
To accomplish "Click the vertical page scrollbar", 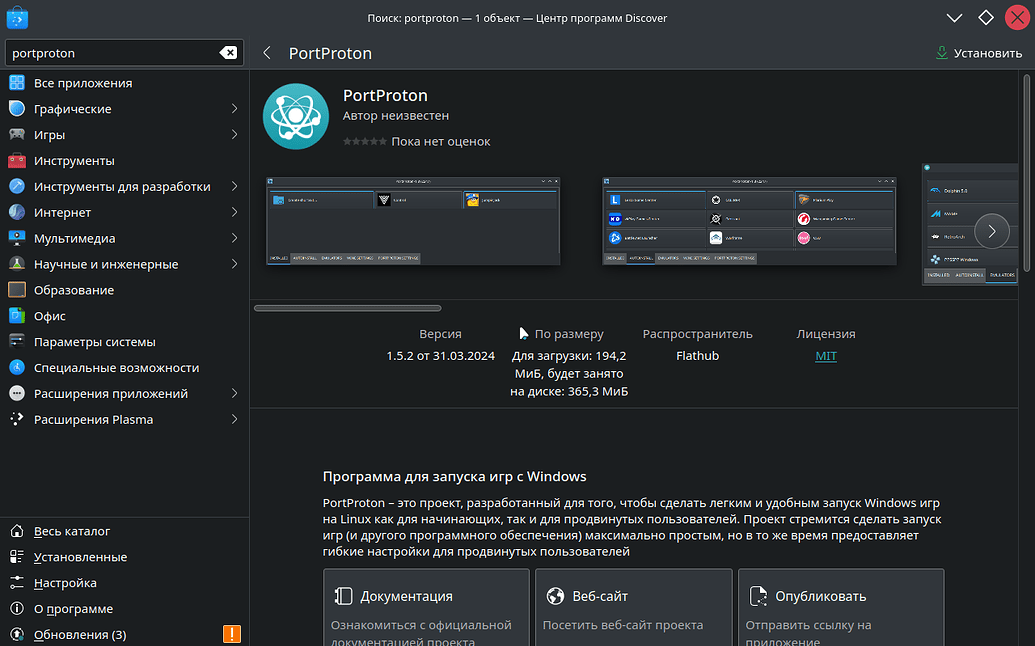I will (x=1026, y=173).
